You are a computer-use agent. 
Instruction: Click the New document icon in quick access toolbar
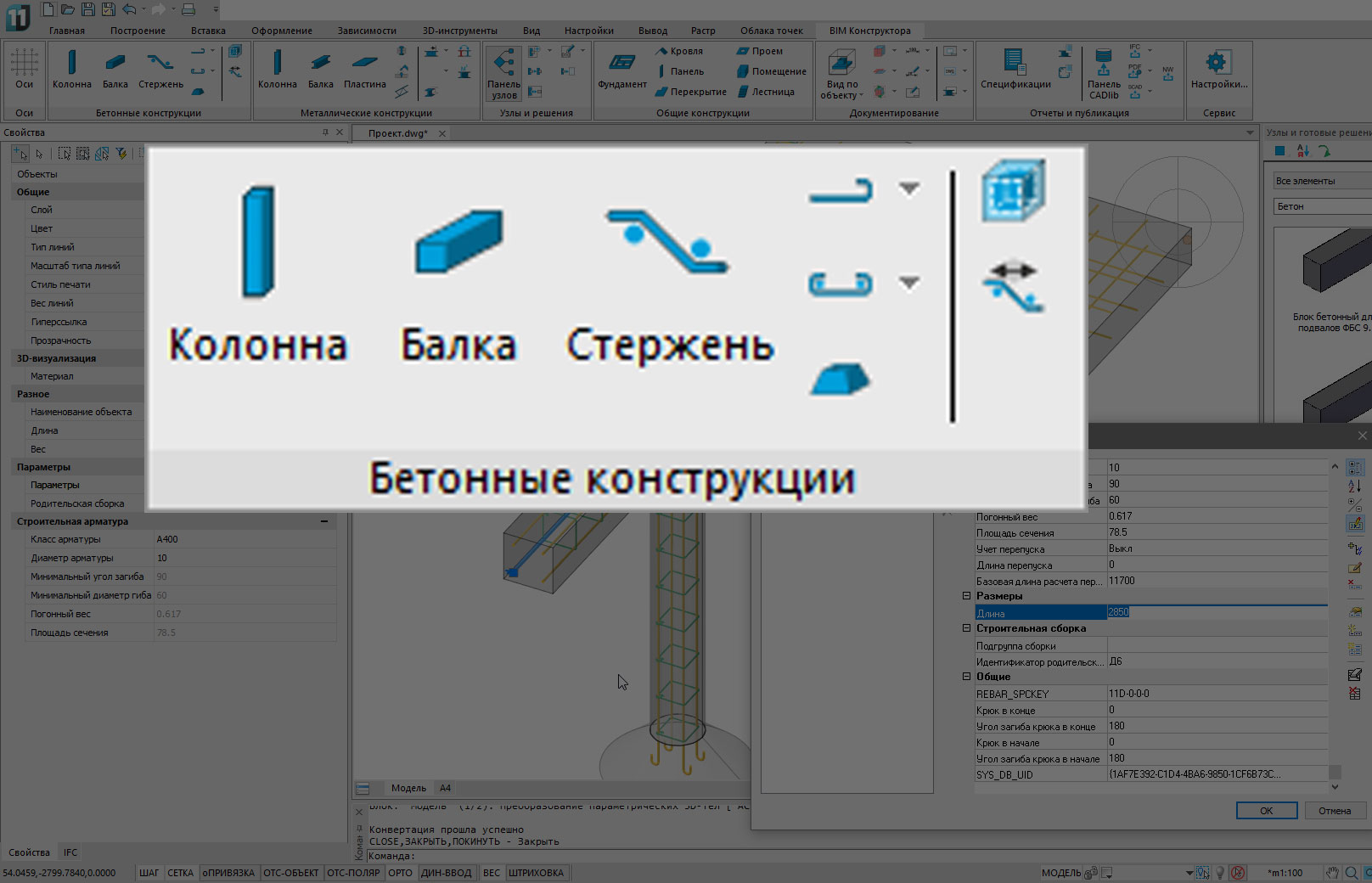tap(48, 9)
